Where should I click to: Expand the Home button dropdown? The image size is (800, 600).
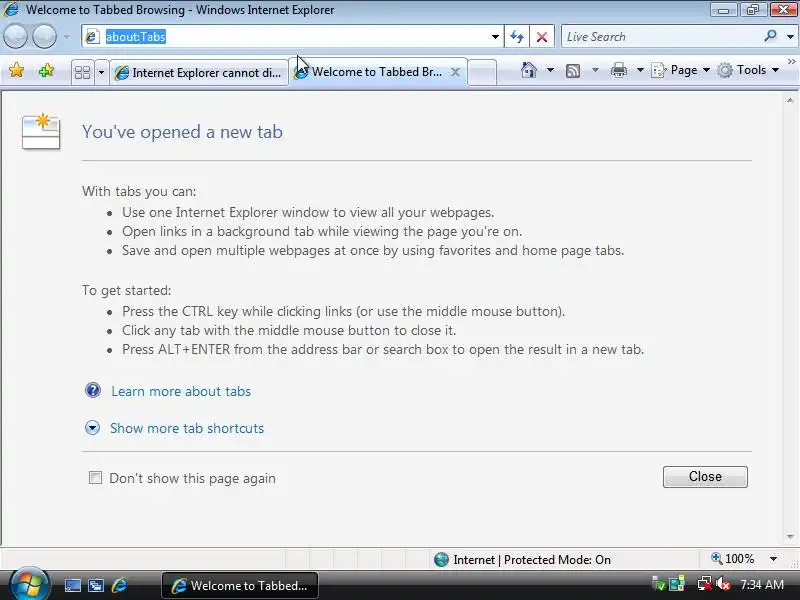pos(550,70)
